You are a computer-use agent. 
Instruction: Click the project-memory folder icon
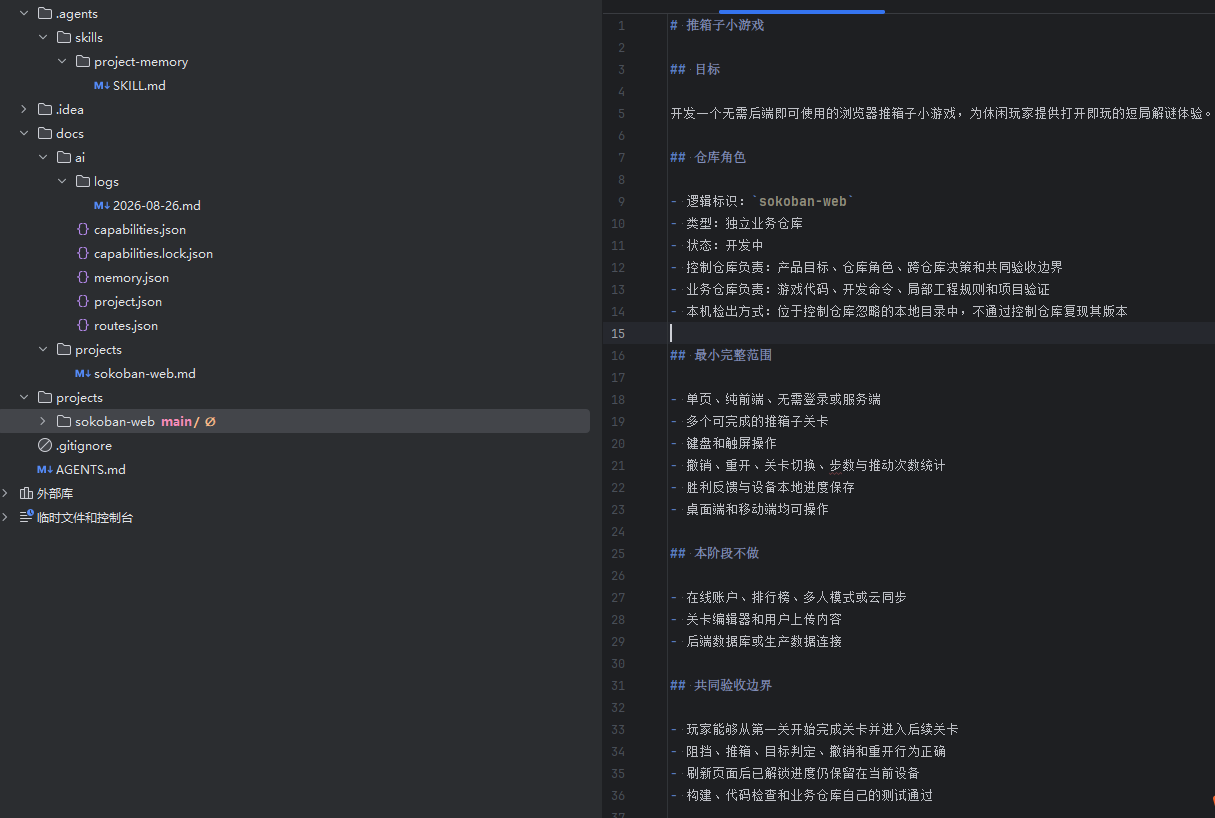(x=83, y=61)
